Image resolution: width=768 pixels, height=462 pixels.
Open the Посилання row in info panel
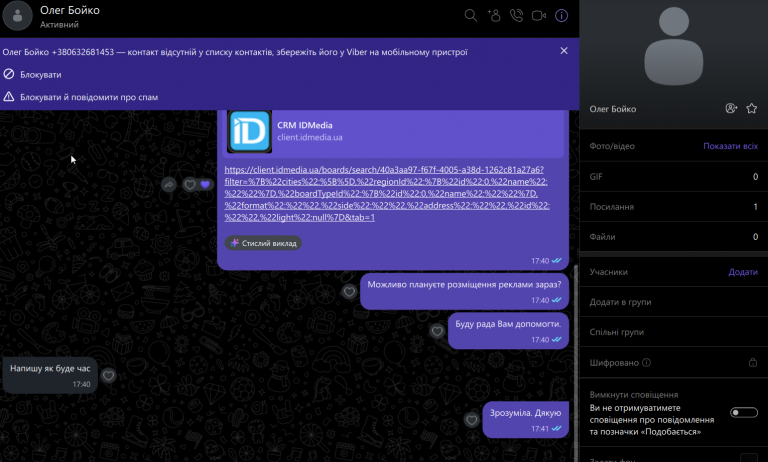[x=673, y=207]
